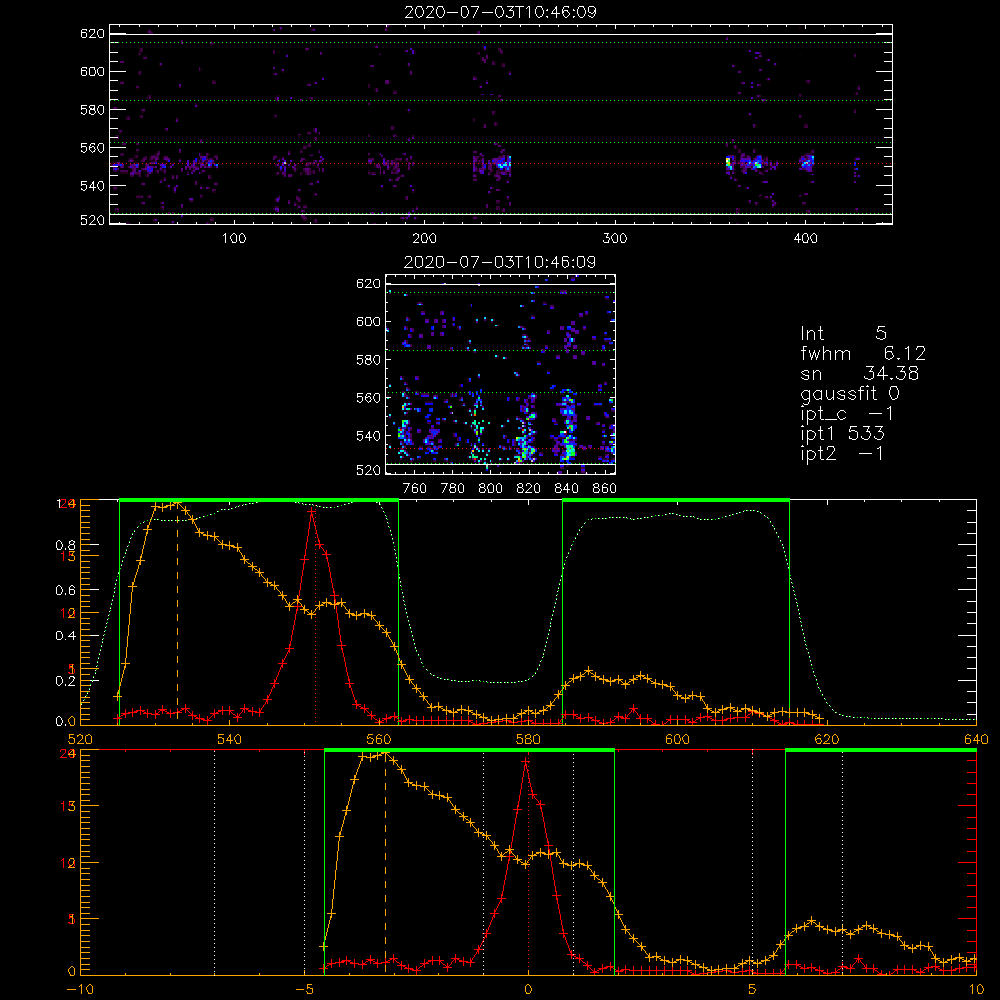Click the 'ipt1 533' readout
Image resolution: width=1000 pixels, height=1000 pixels.
(x=842, y=434)
